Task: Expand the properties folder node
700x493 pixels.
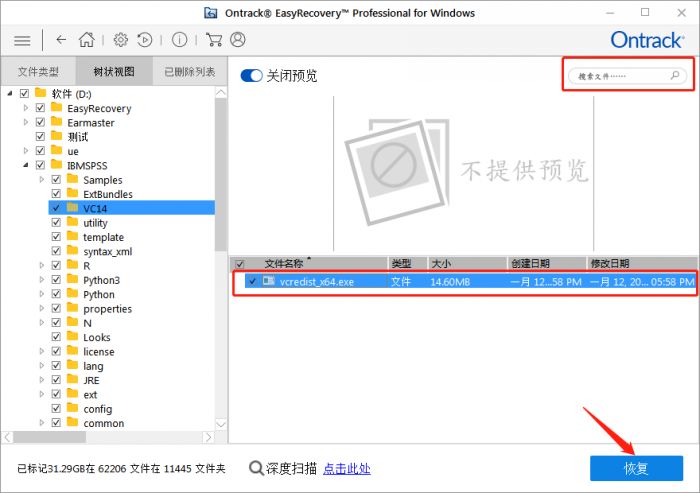Action: point(42,308)
